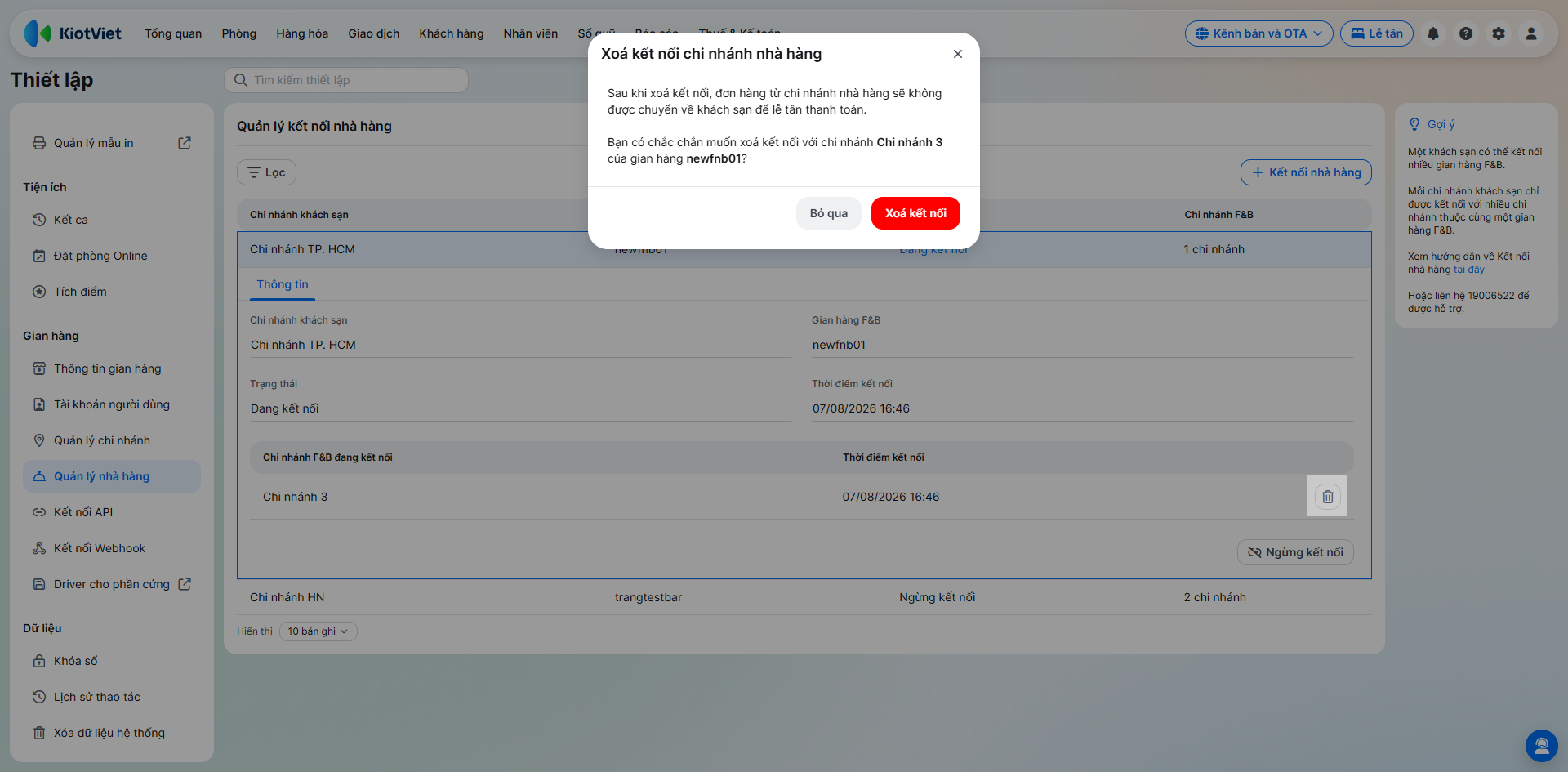Click the Gợi ý lightbulb icon
Image resolution: width=1568 pixels, height=772 pixels.
point(1414,124)
